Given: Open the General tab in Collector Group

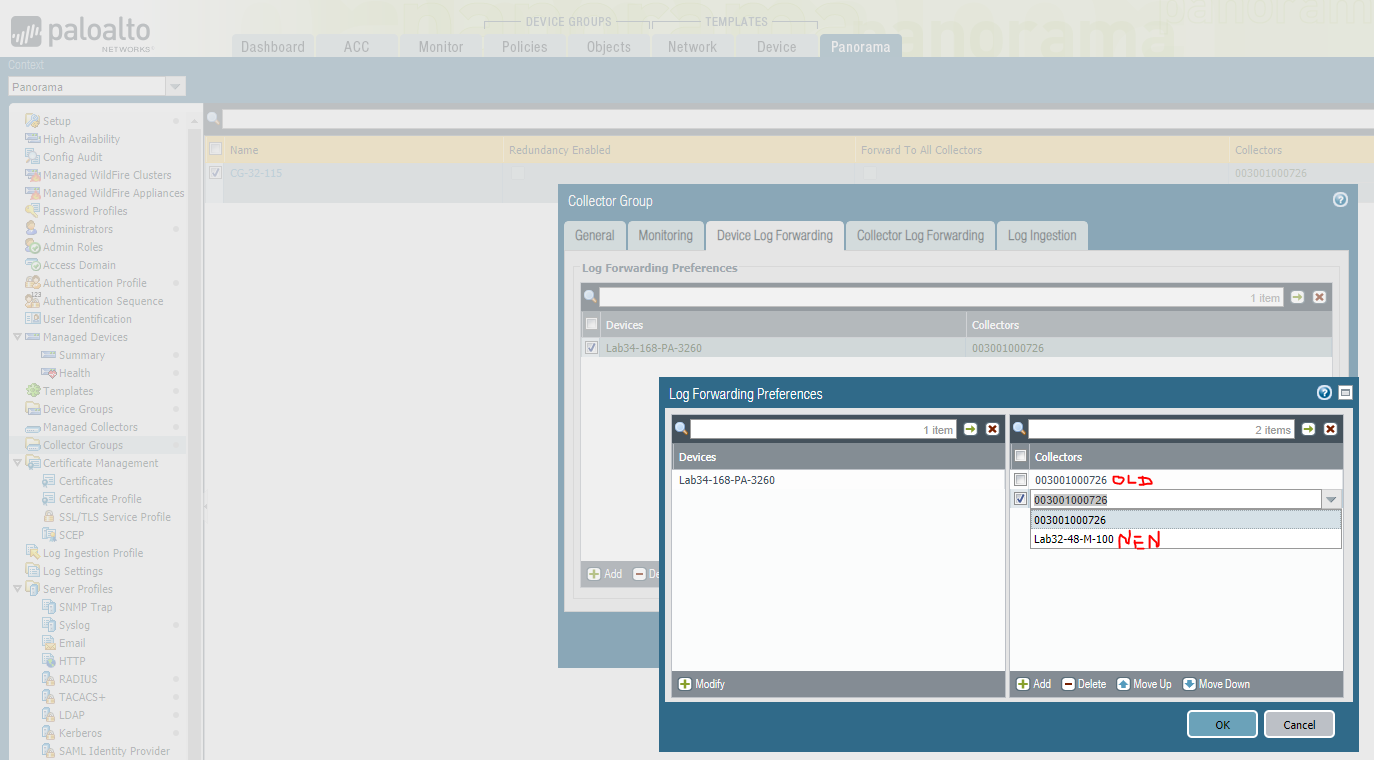Looking at the screenshot, I should click(x=594, y=235).
